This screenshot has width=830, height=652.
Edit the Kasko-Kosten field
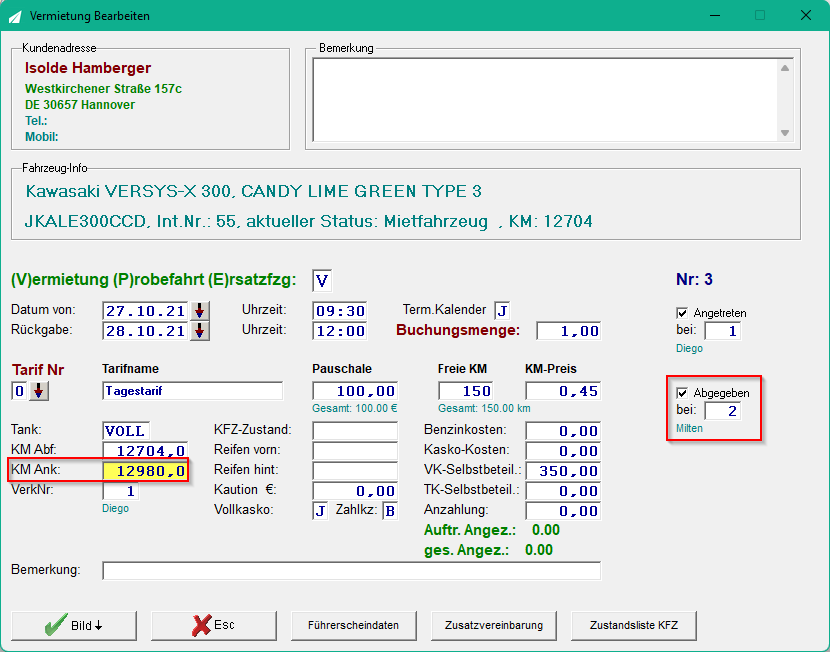563,450
